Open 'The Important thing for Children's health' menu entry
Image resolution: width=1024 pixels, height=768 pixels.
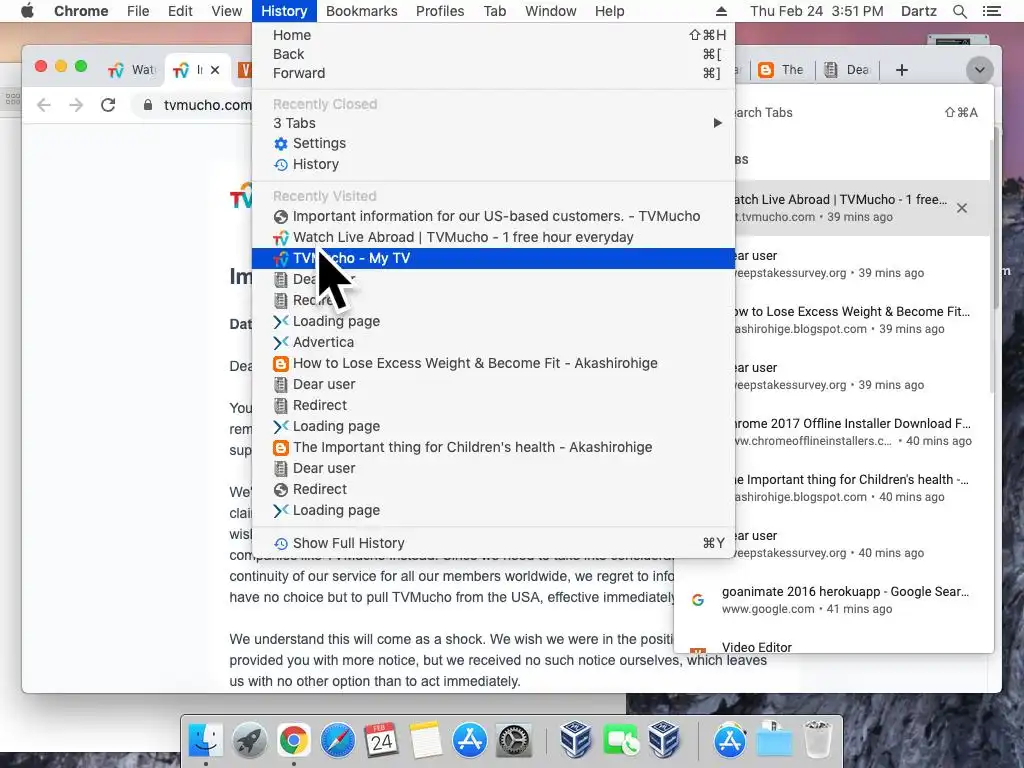(x=493, y=447)
